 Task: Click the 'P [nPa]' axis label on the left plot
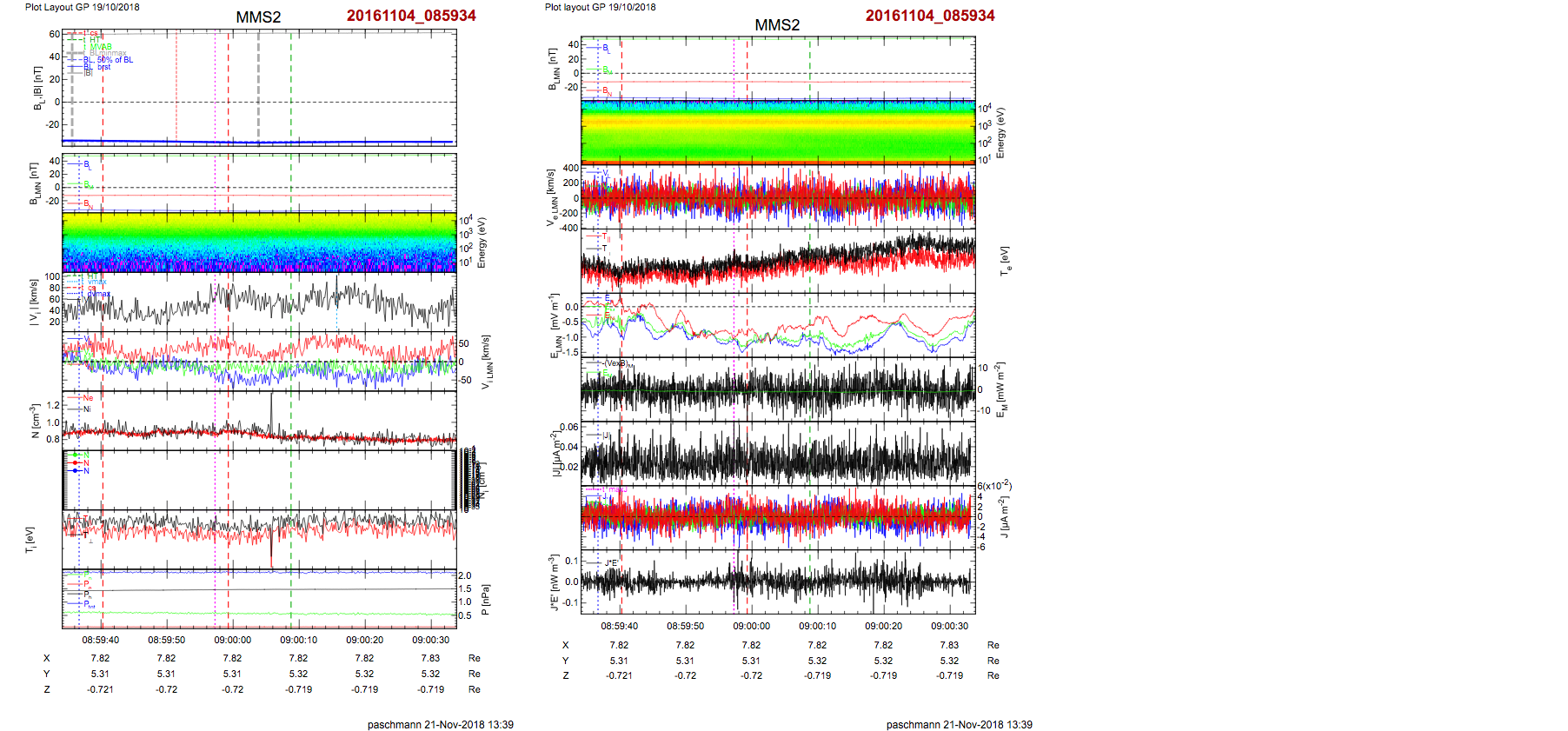[485, 599]
